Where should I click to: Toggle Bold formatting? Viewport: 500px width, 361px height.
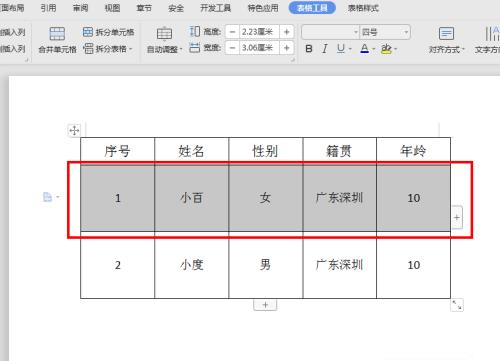309,49
